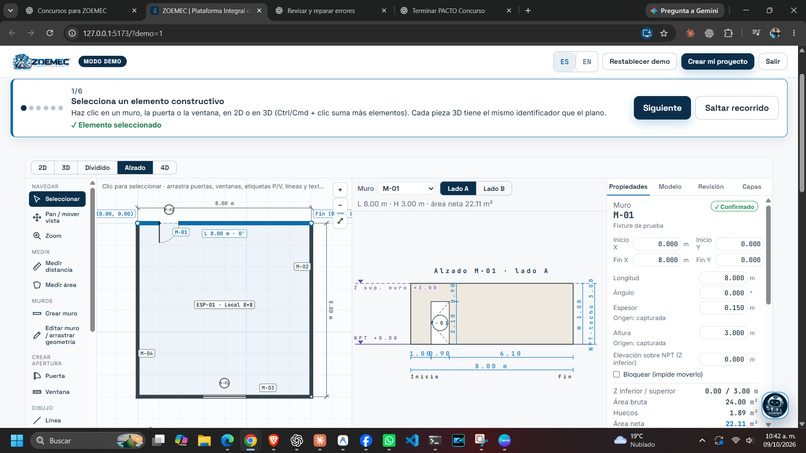Click Restablecer demo
Viewport: 806px width, 453px height.
pyautogui.click(x=639, y=62)
